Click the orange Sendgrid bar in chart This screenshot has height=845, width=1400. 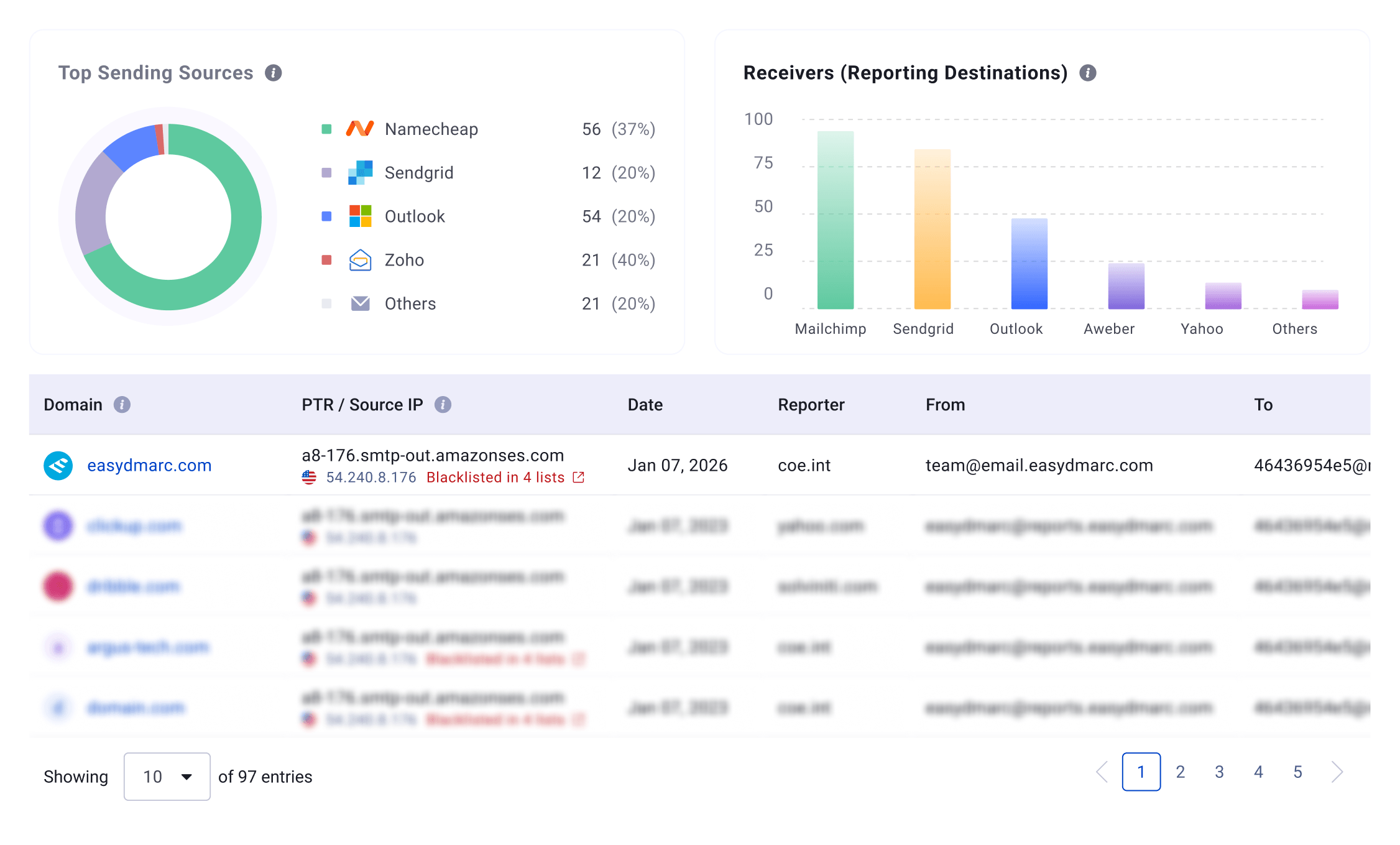click(x=932, y=229)
